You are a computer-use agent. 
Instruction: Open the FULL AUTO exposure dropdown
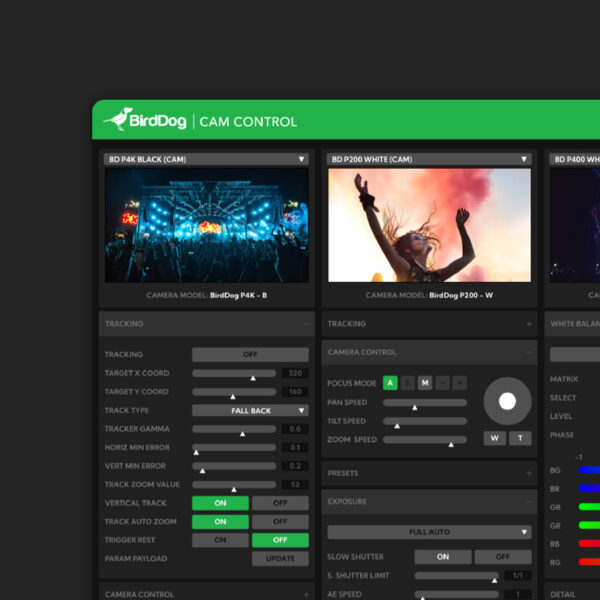429,532
